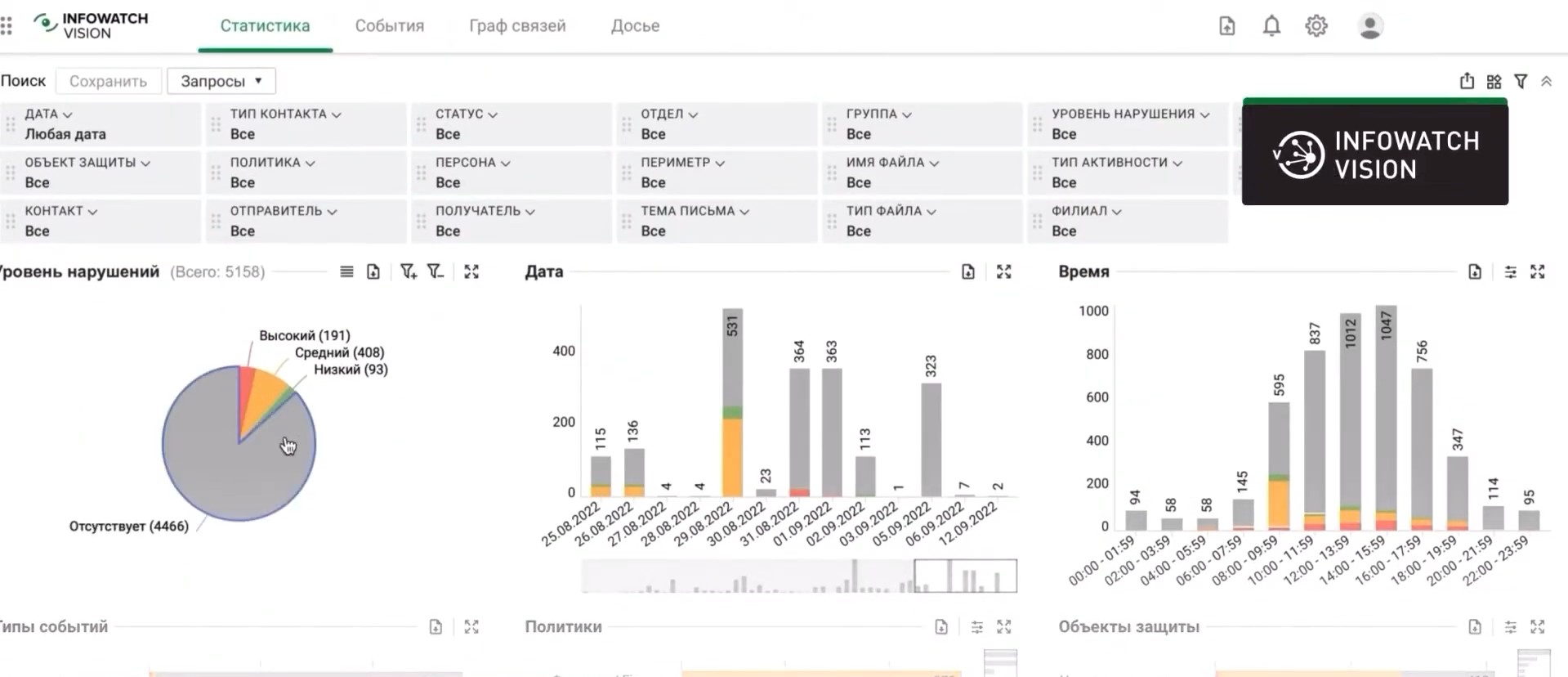The image size is (1568, 677).
Task: Remove filter in Уровень нарушений widget
Action: pos(436,271)
